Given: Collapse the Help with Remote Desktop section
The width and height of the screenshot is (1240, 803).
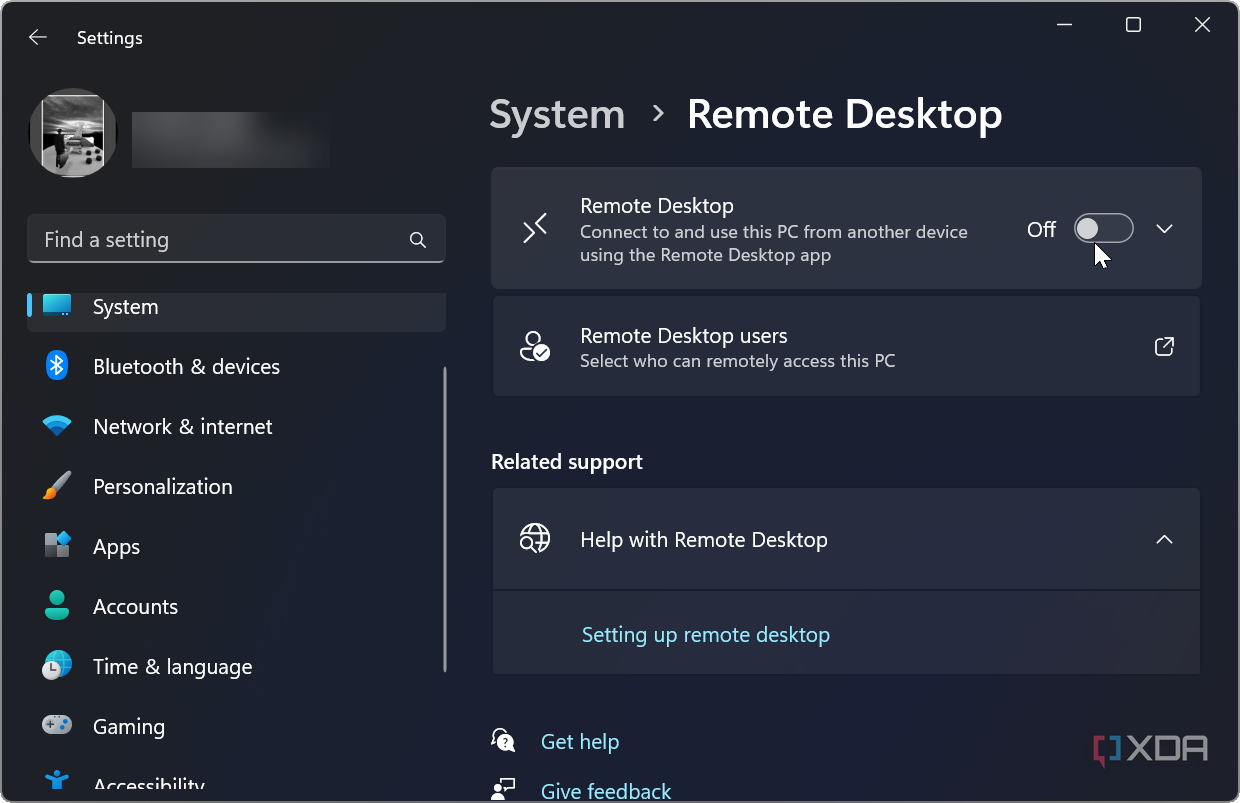Looking at the screenshot, I should click(1164, 539).
